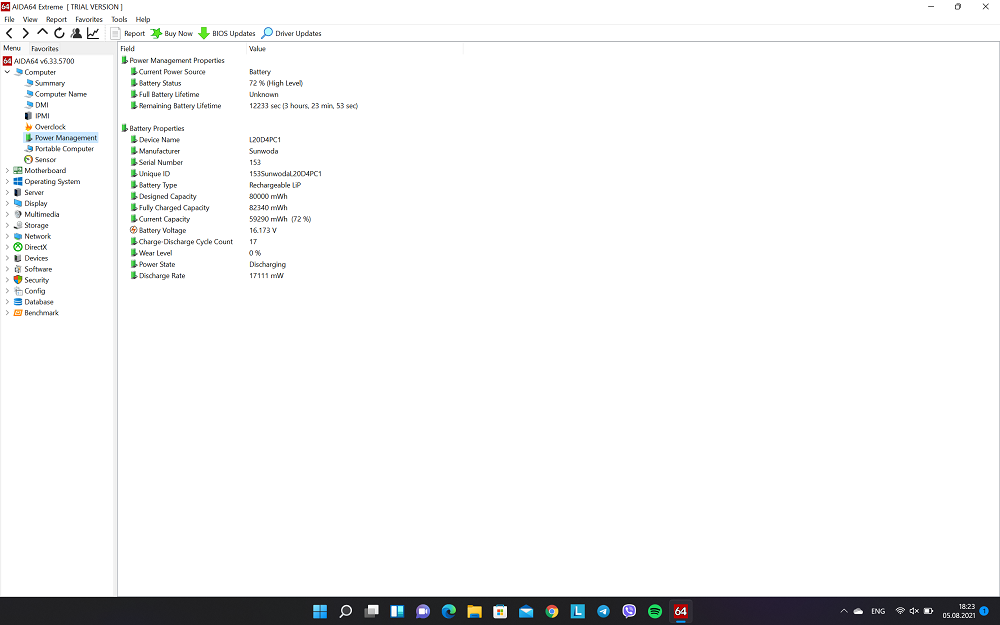The height and width of the screenshot is (625, 1000).
Task: Expand the Multimedia tree node
Action: click(x=7, y=214)
